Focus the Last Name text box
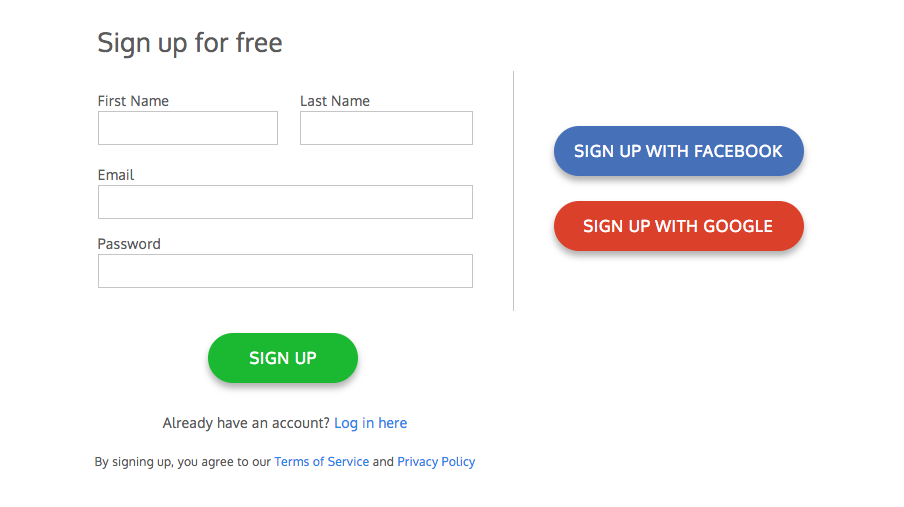The height and width of the screenshot is (507, 904). [386, 128]
